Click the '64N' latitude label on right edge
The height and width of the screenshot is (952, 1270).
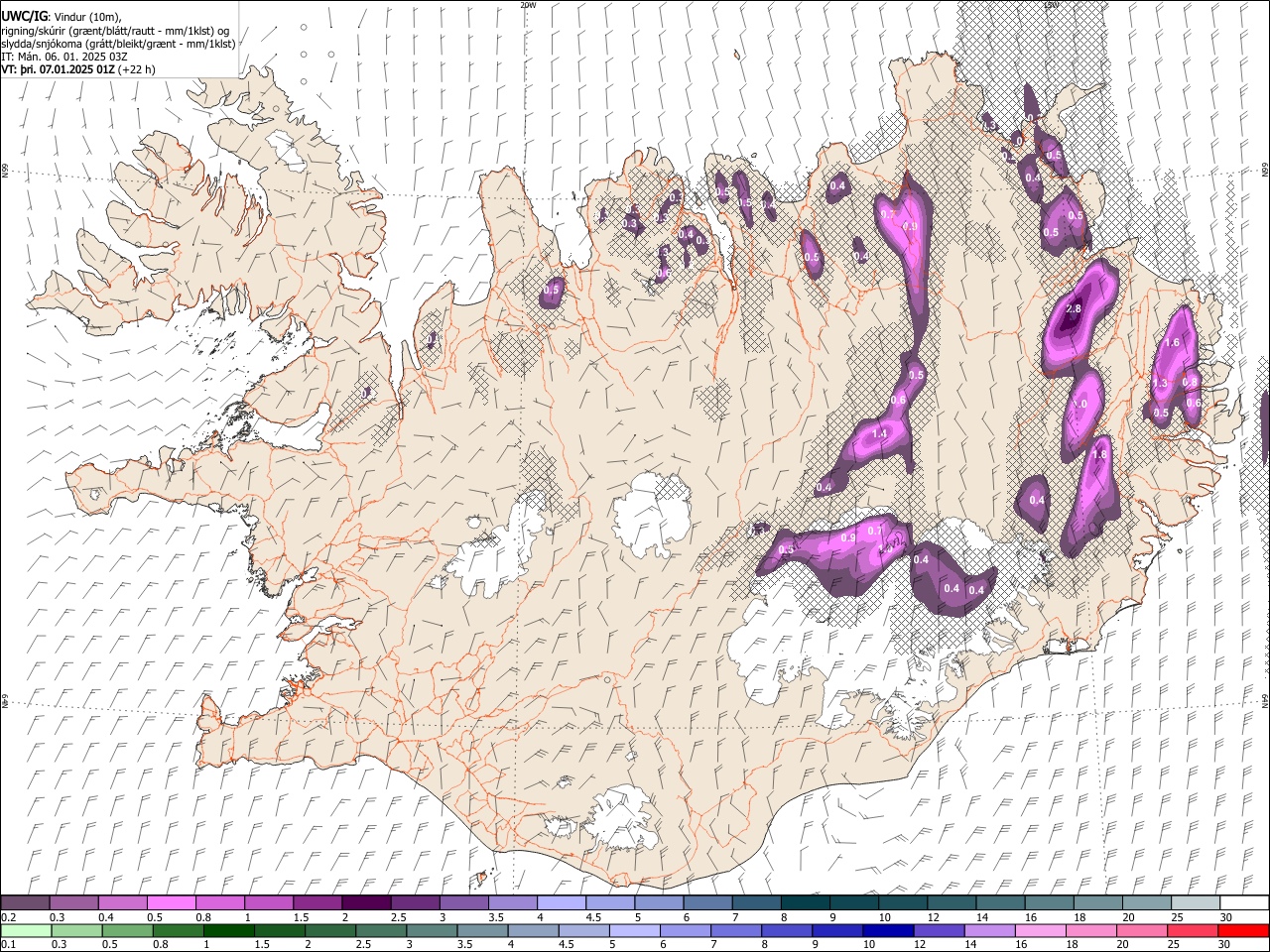pos(1265,700)
